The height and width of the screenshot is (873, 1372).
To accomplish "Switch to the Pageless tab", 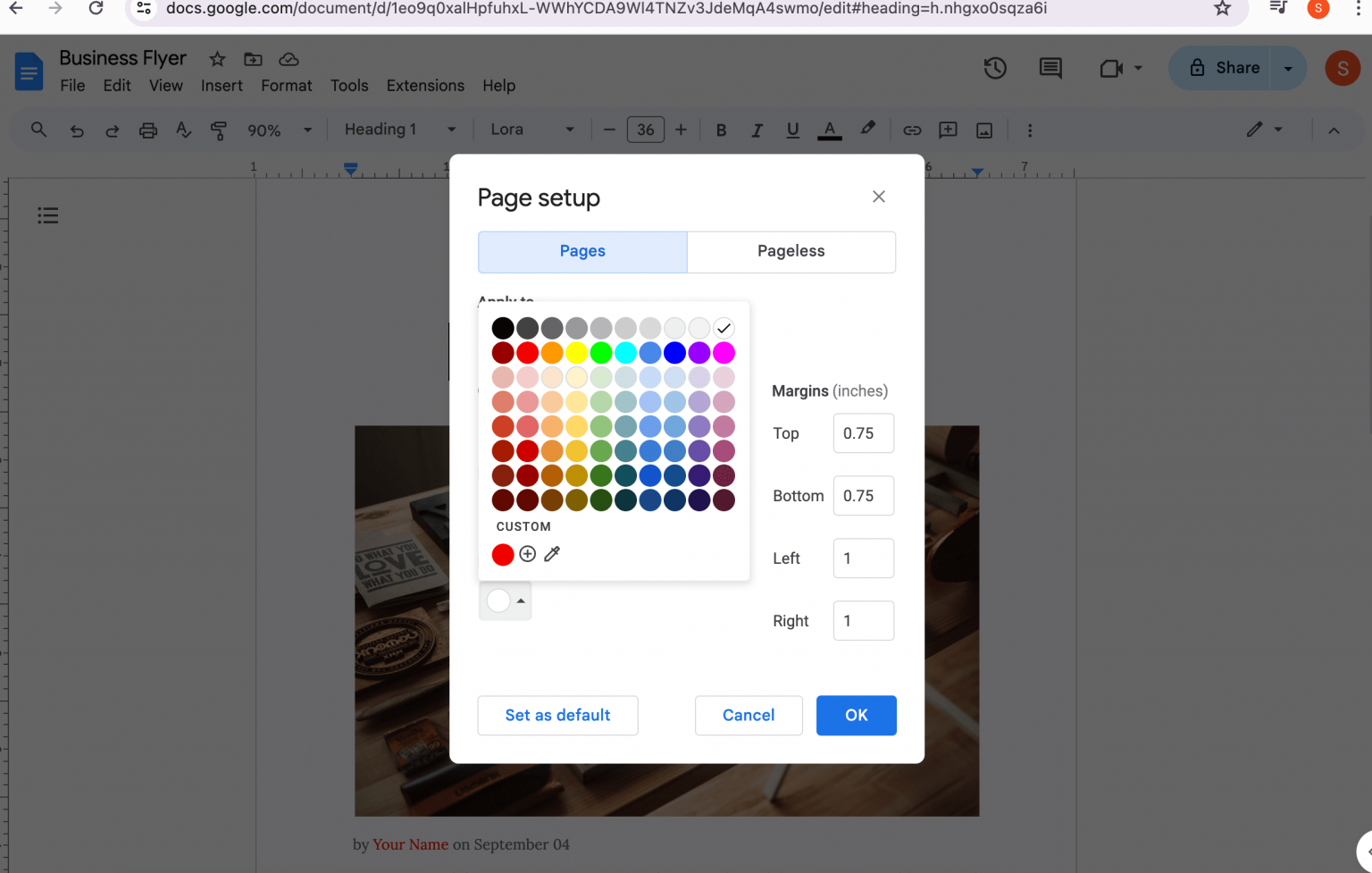I will tap(791, 252).
